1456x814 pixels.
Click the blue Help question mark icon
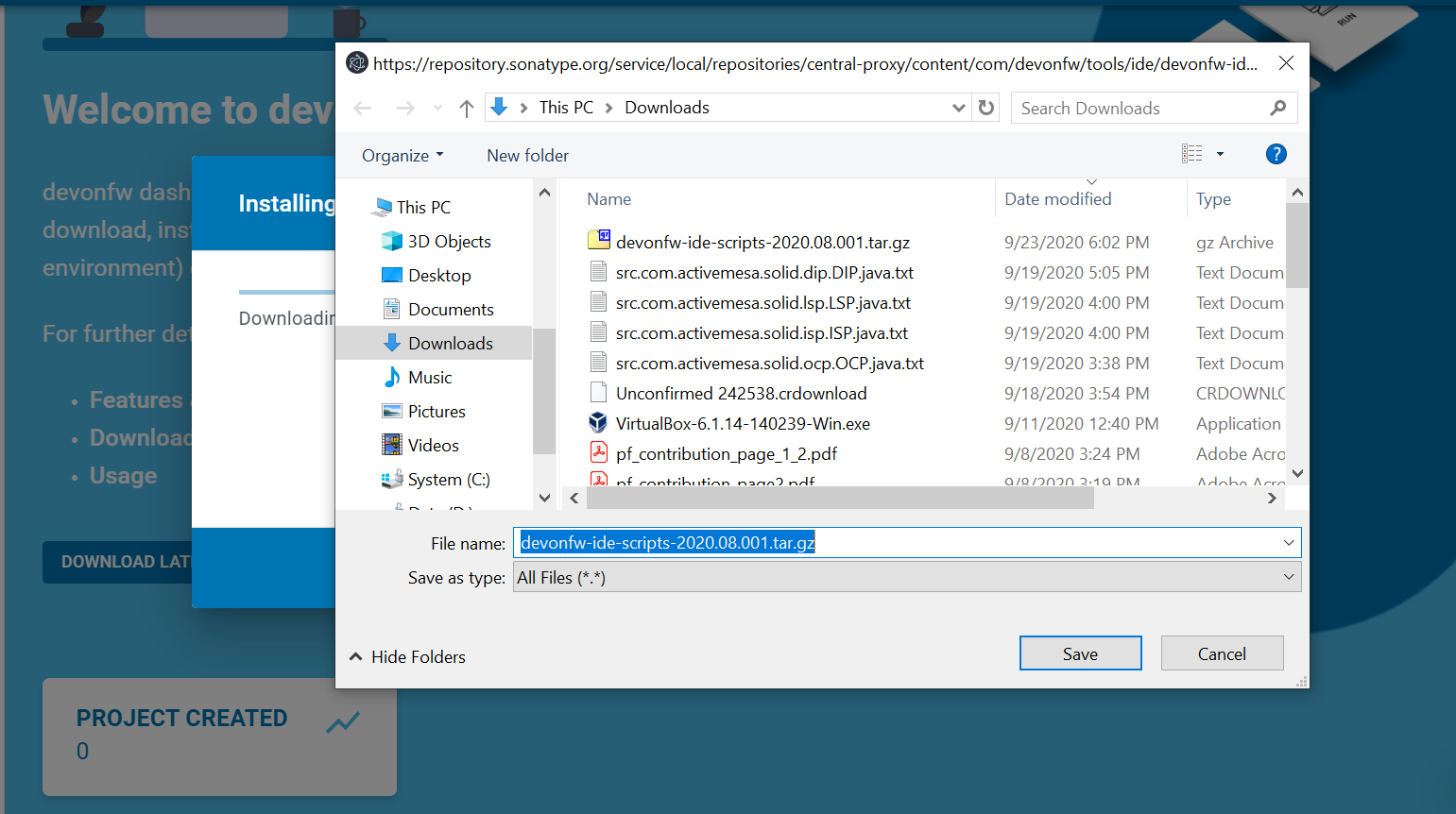click(x=1276, y=154)
